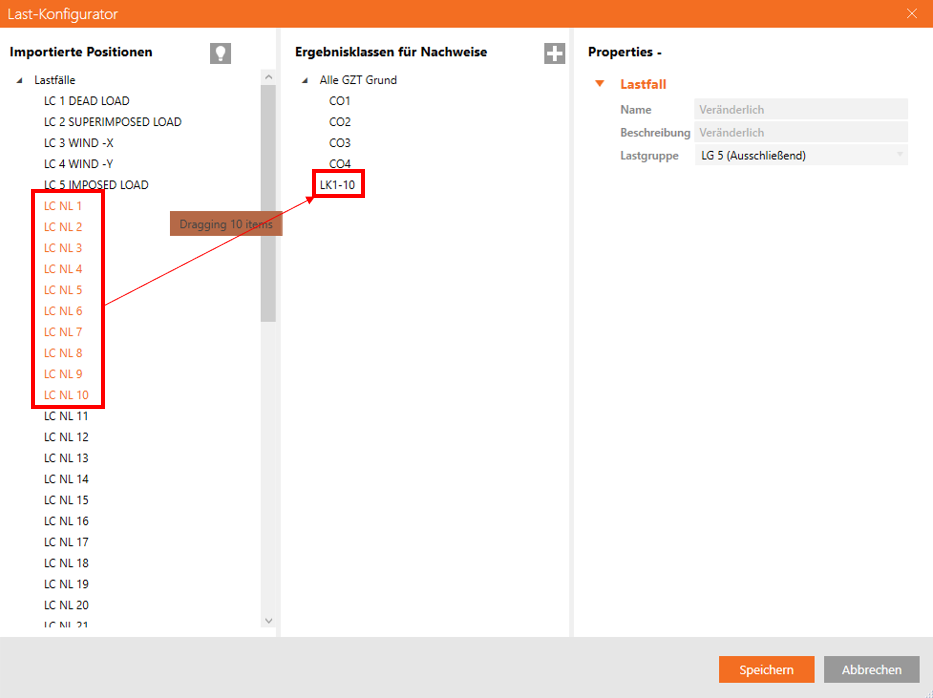This screenshot has width=933, height=698.
Task: Add new result class with plus icon
Action: pos(555,54)
